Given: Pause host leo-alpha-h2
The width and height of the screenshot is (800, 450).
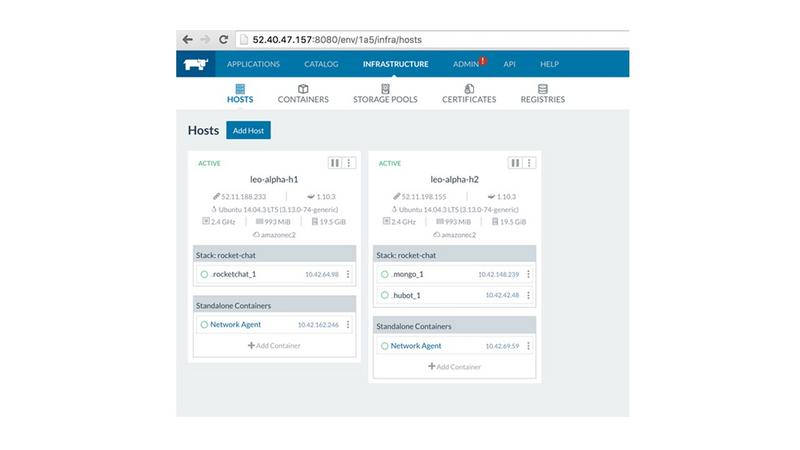Looking at the screenshot, I should point(515,163).
